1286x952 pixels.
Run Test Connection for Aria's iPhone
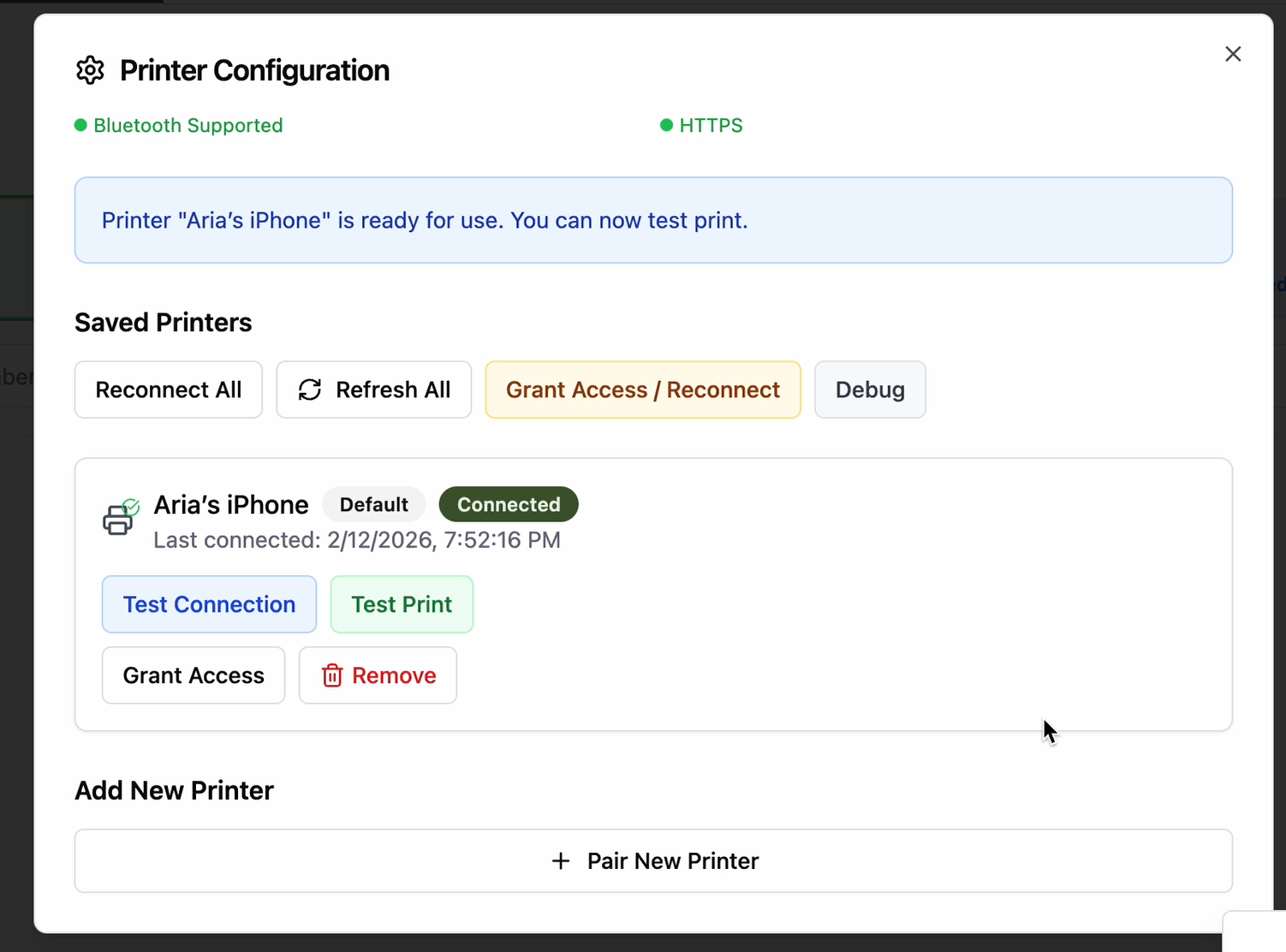click(x=209, y=604)
